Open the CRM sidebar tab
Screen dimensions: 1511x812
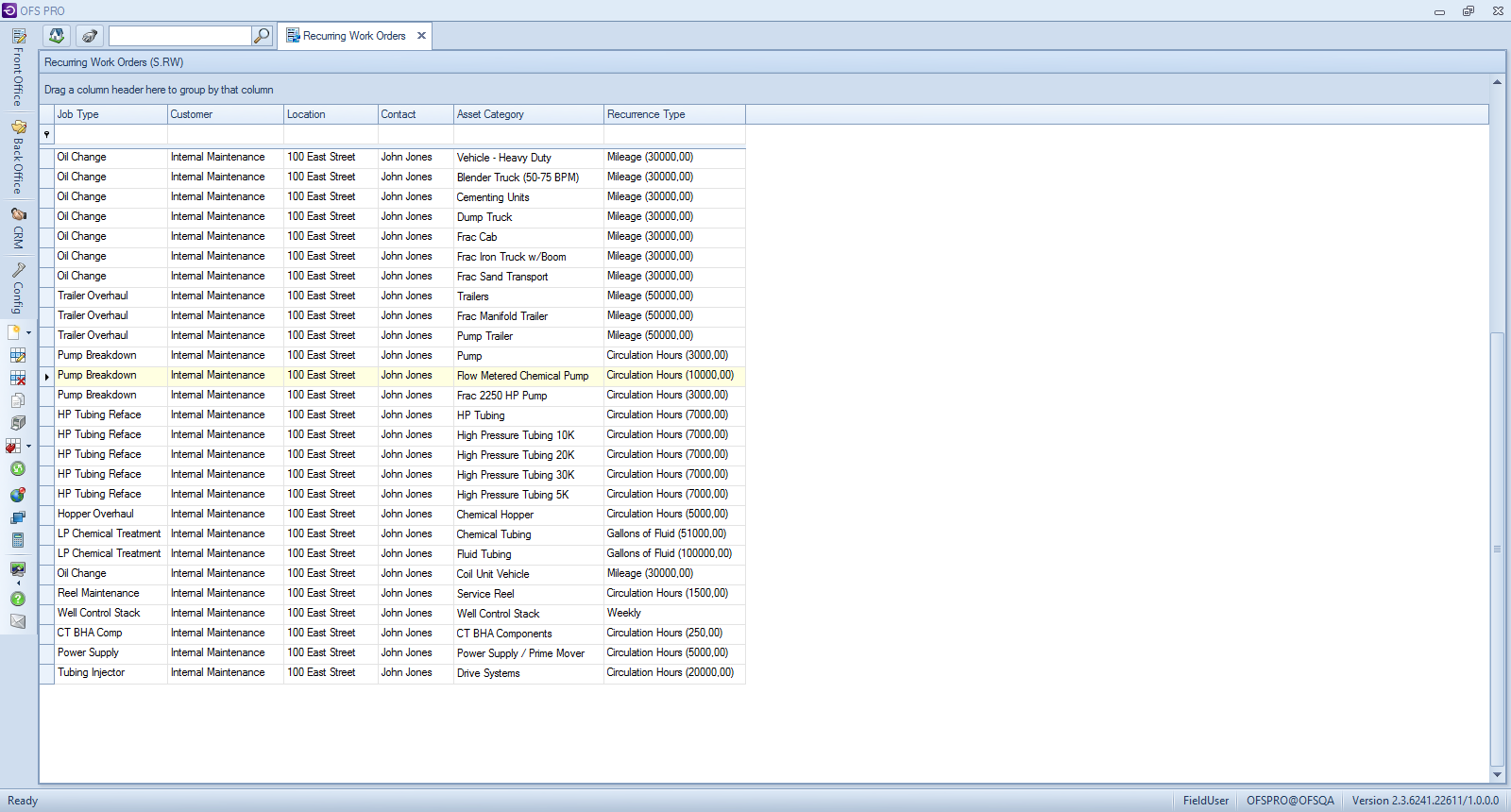coord(18,228)
